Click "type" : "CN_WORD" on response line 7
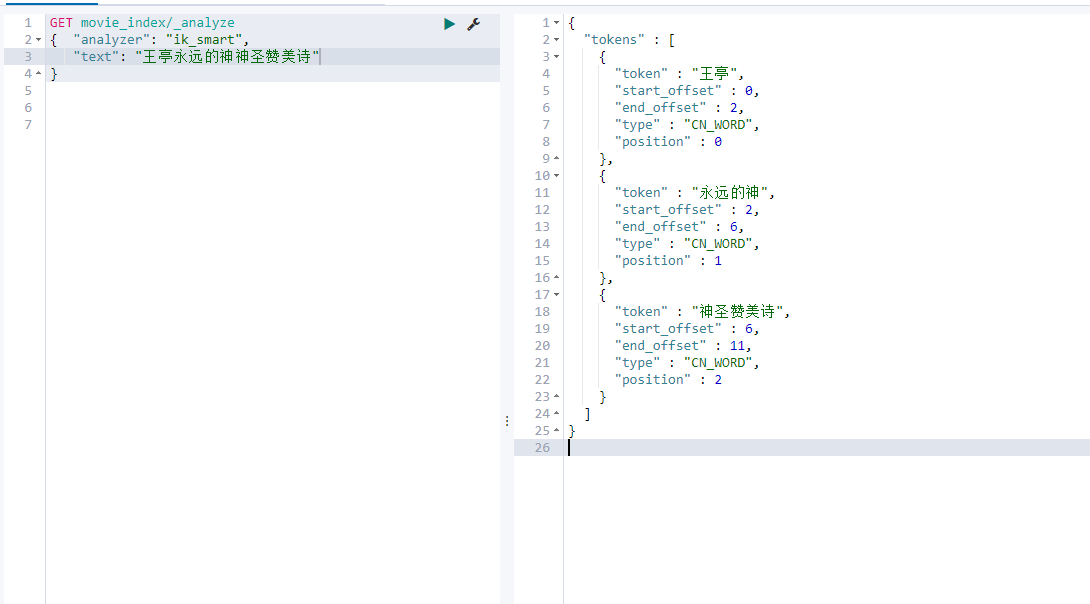Image resolution: width=1090 pixels, height=604 pixels. pos(686,124)
